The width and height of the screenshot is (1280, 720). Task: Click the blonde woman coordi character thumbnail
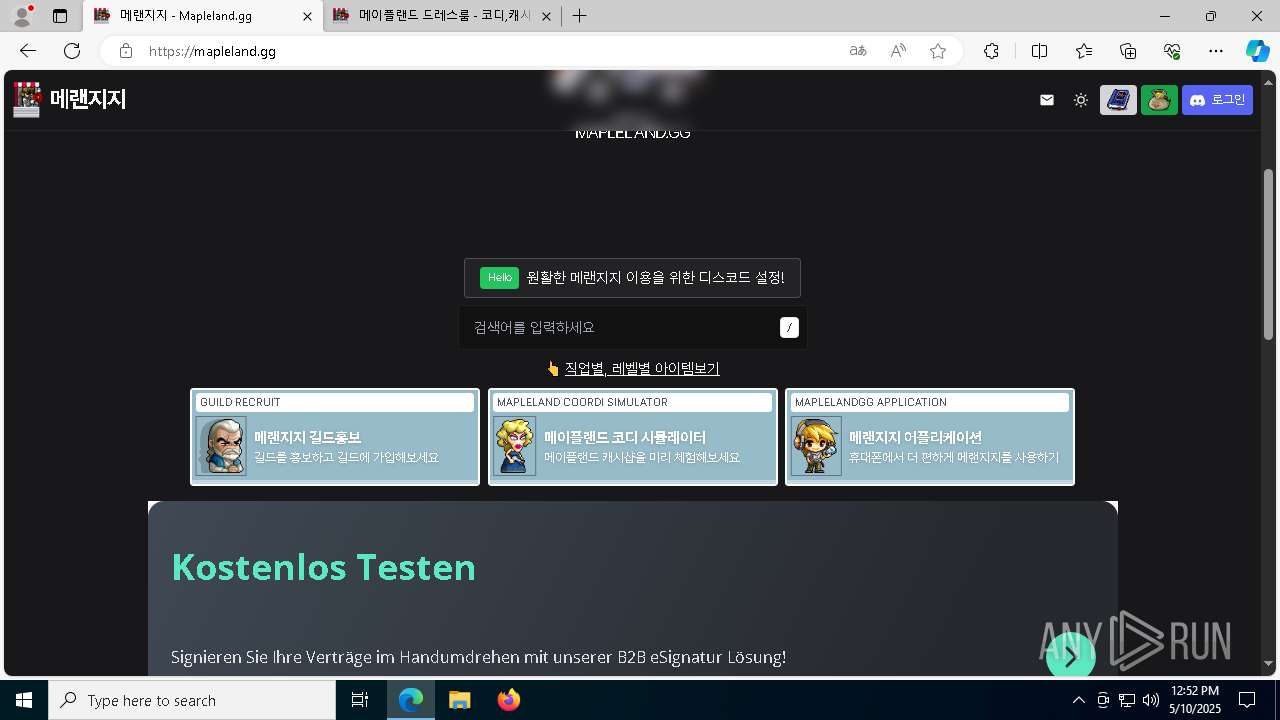pyautogui.click(x=515, y=446)
